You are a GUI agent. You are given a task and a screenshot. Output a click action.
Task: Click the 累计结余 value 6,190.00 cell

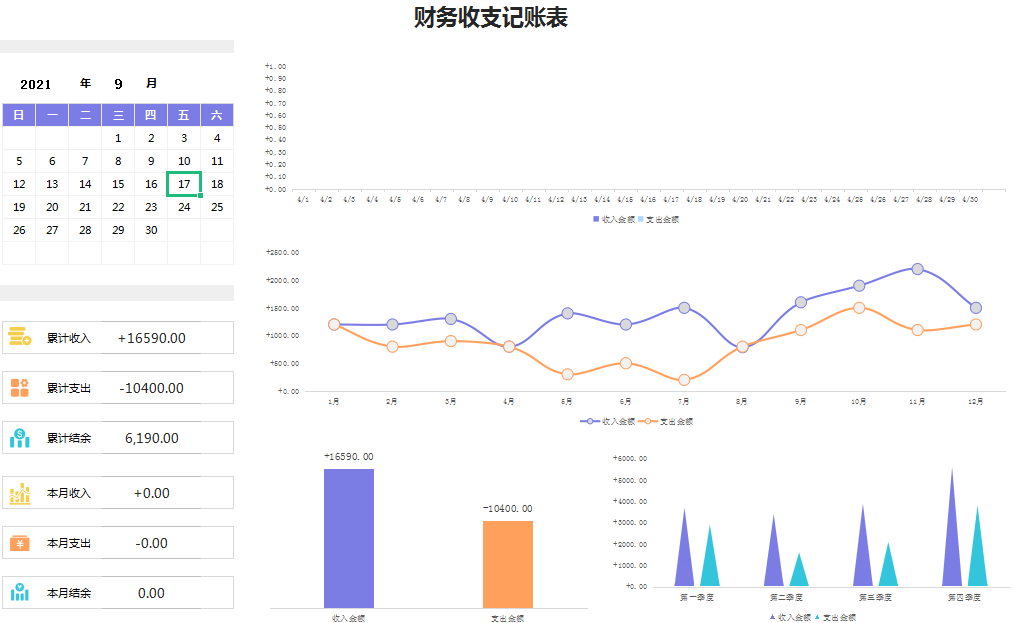point(152,438)
